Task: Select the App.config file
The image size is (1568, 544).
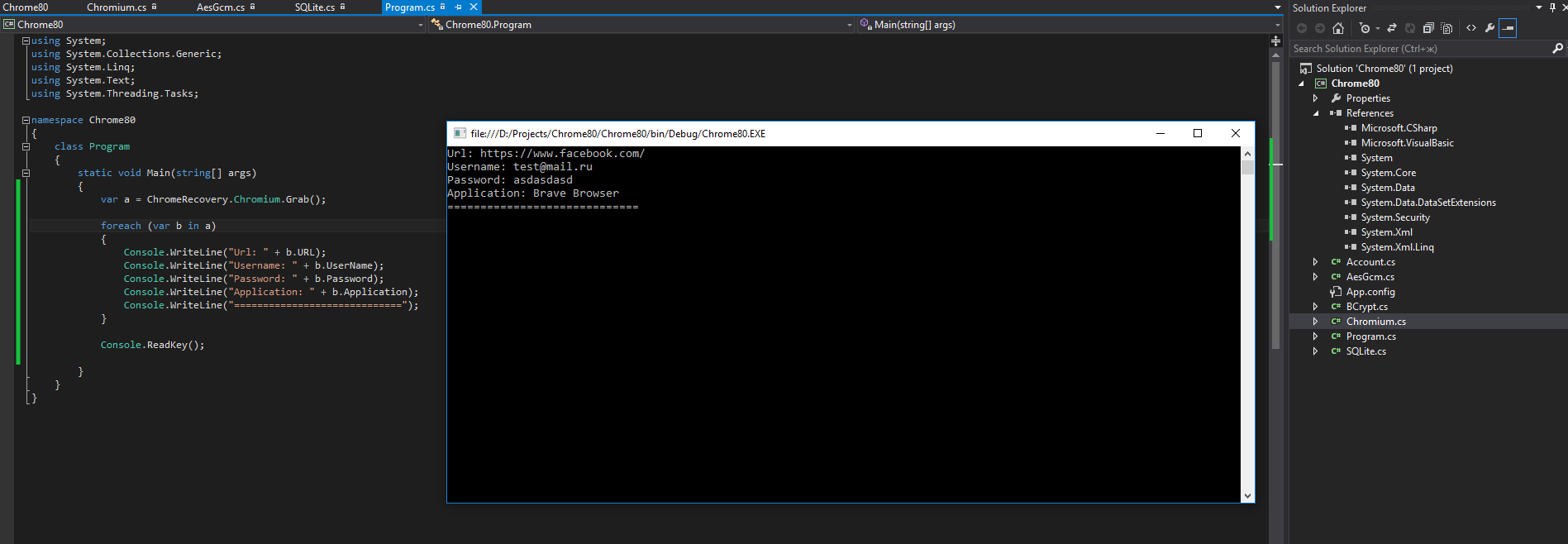Action: 1370,292
